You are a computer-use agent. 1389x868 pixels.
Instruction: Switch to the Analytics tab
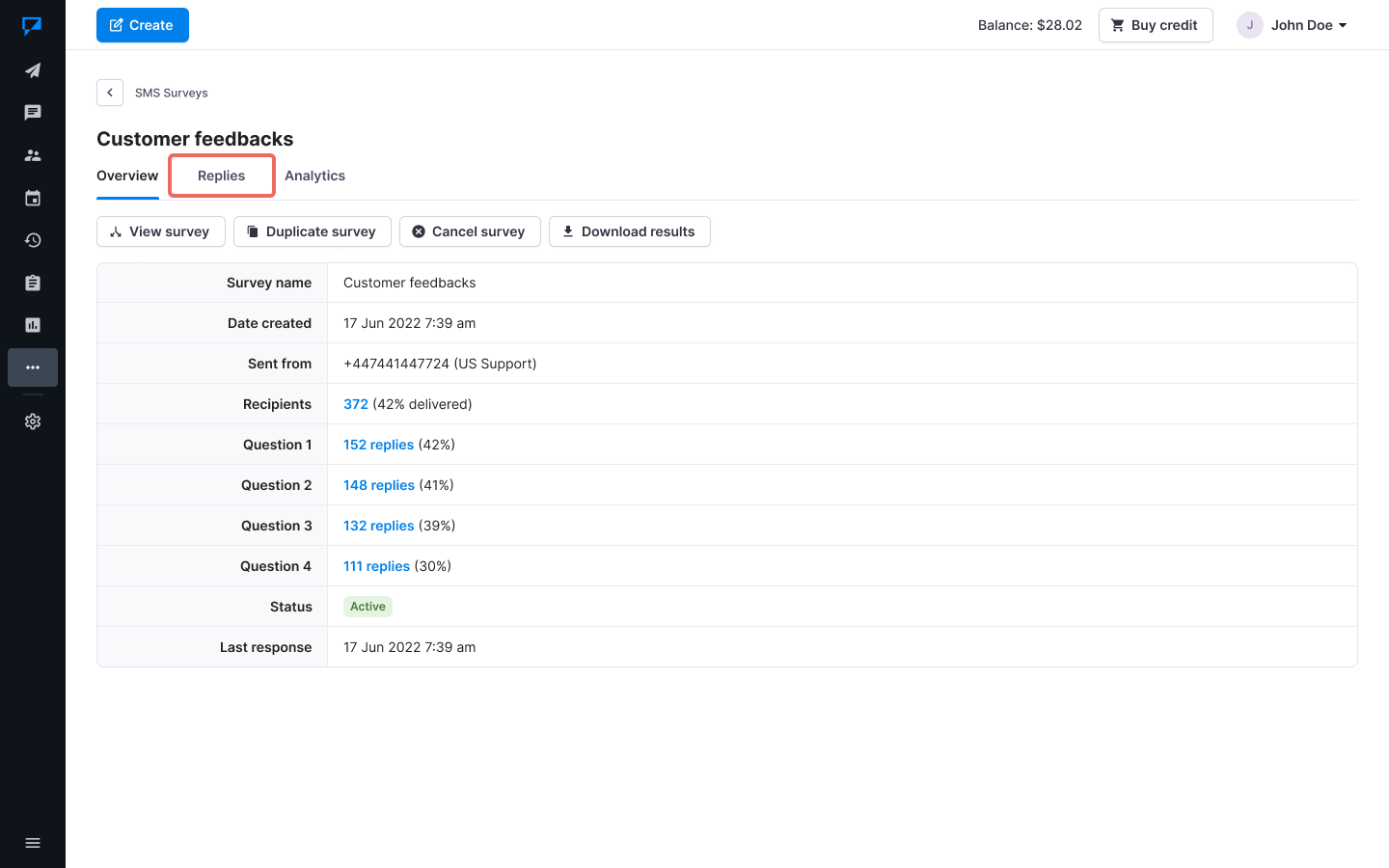[x=314, y=176]
